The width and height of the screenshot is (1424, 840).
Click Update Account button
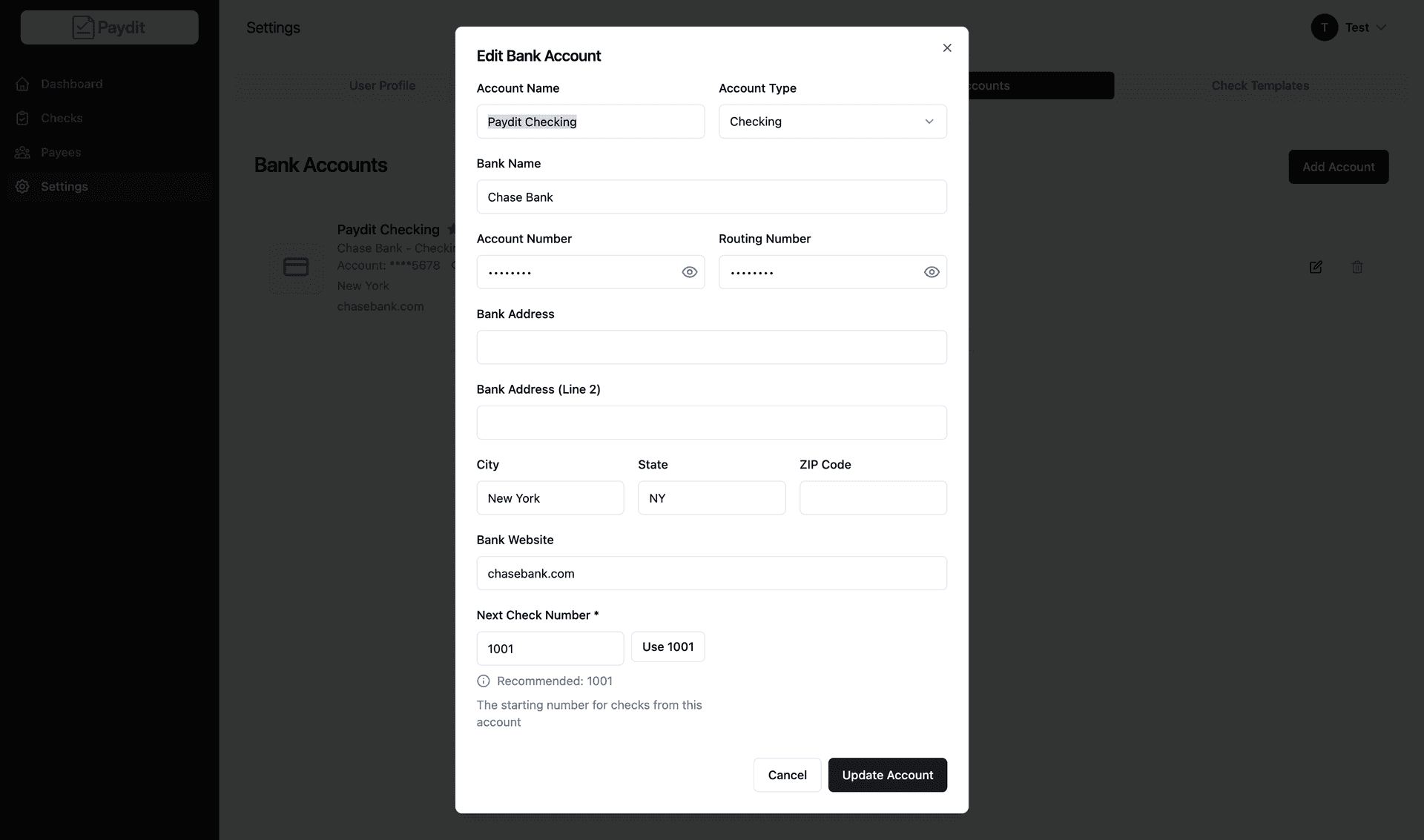(887, 775)
